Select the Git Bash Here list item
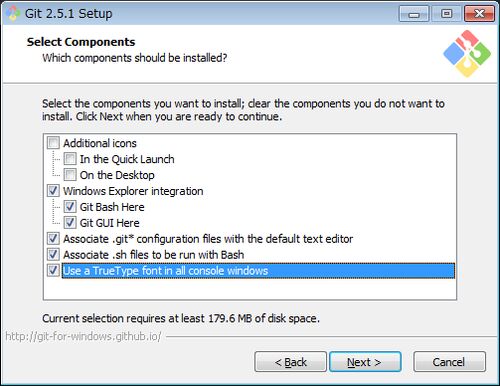The image size is (500, 386). click(112, 207)
